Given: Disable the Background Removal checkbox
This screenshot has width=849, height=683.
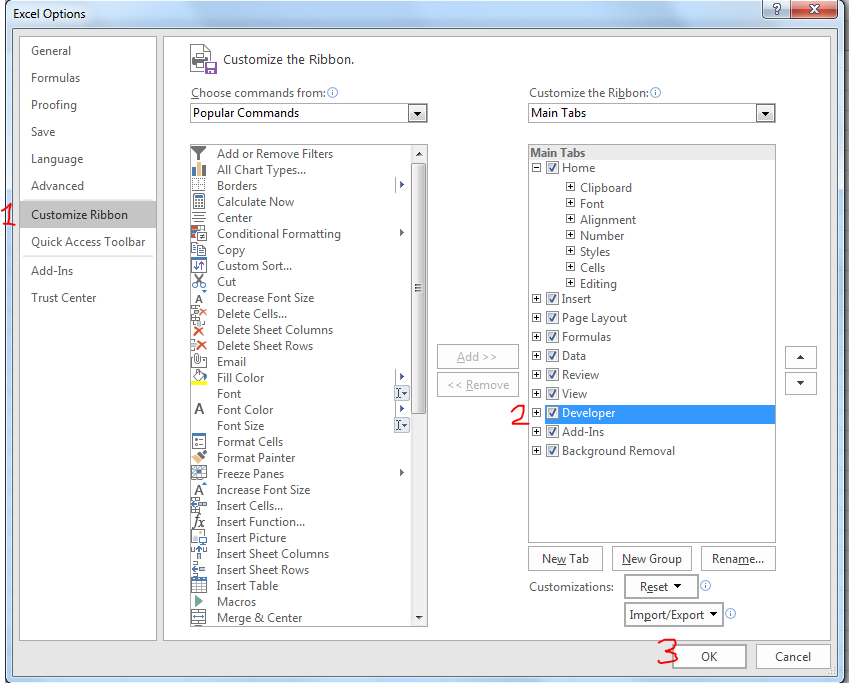Looking at the screenshot, I should pos(552,451).
